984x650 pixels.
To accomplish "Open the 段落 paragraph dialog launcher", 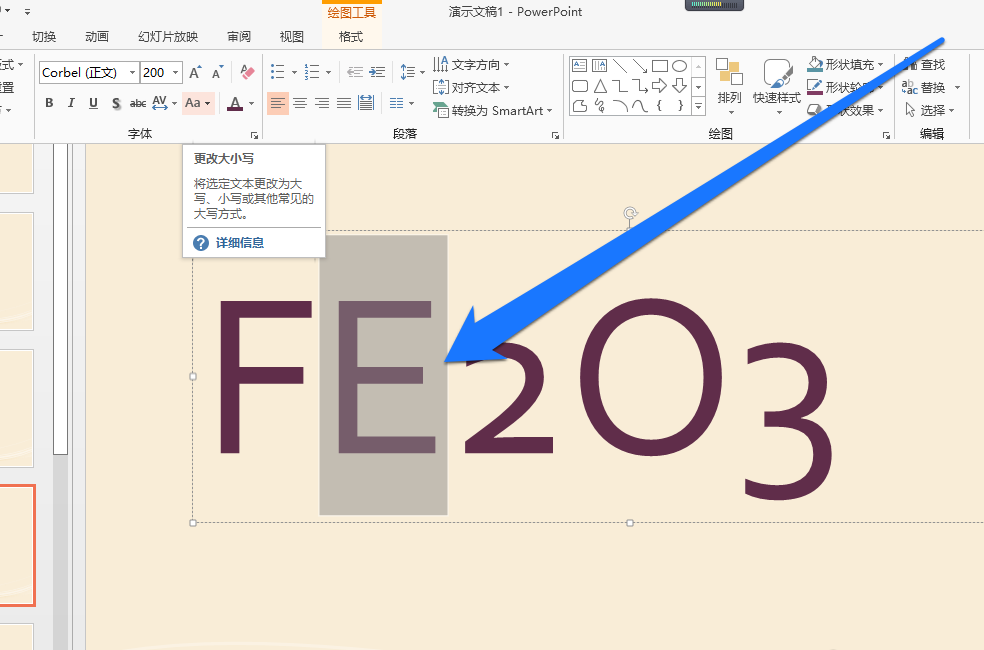I will (x=555, y=135).
